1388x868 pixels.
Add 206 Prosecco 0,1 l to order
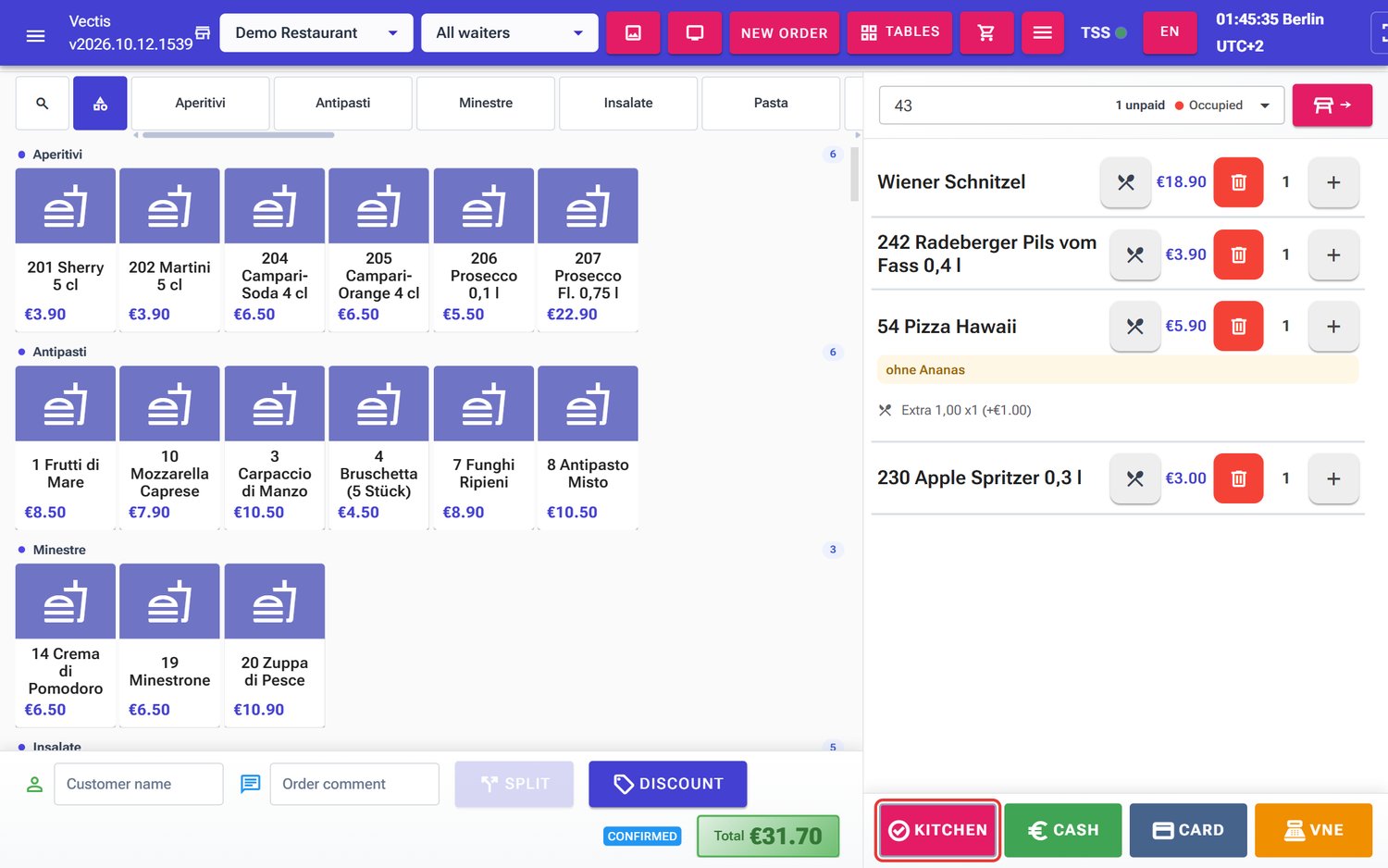click(x=483, y=249)
